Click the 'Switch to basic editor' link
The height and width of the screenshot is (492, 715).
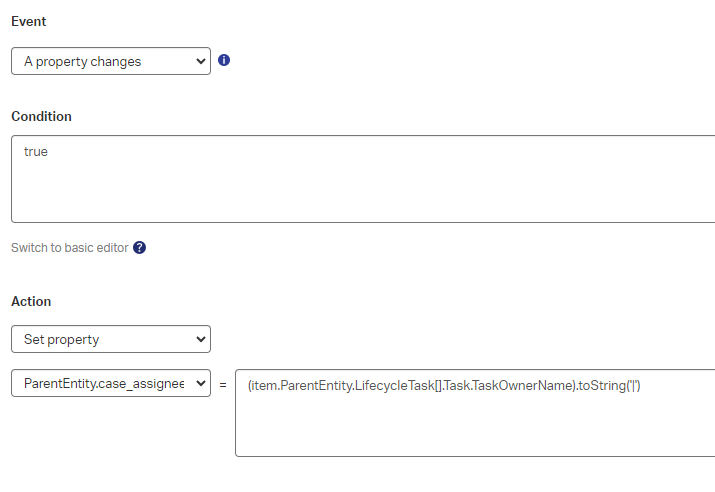click(70, 248)
